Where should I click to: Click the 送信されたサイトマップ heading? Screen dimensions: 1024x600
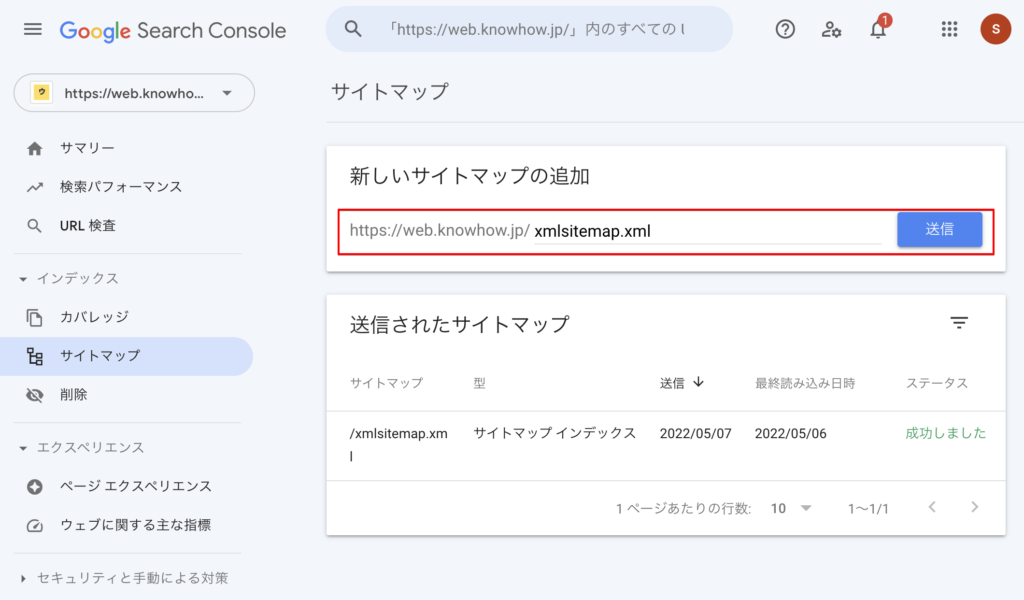459,324
